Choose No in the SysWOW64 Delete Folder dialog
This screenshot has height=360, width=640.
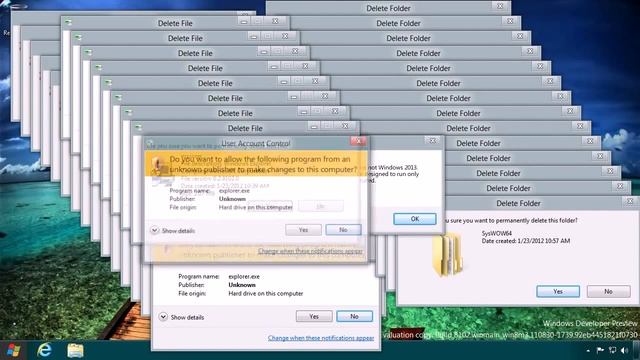(x=608, y=291)
